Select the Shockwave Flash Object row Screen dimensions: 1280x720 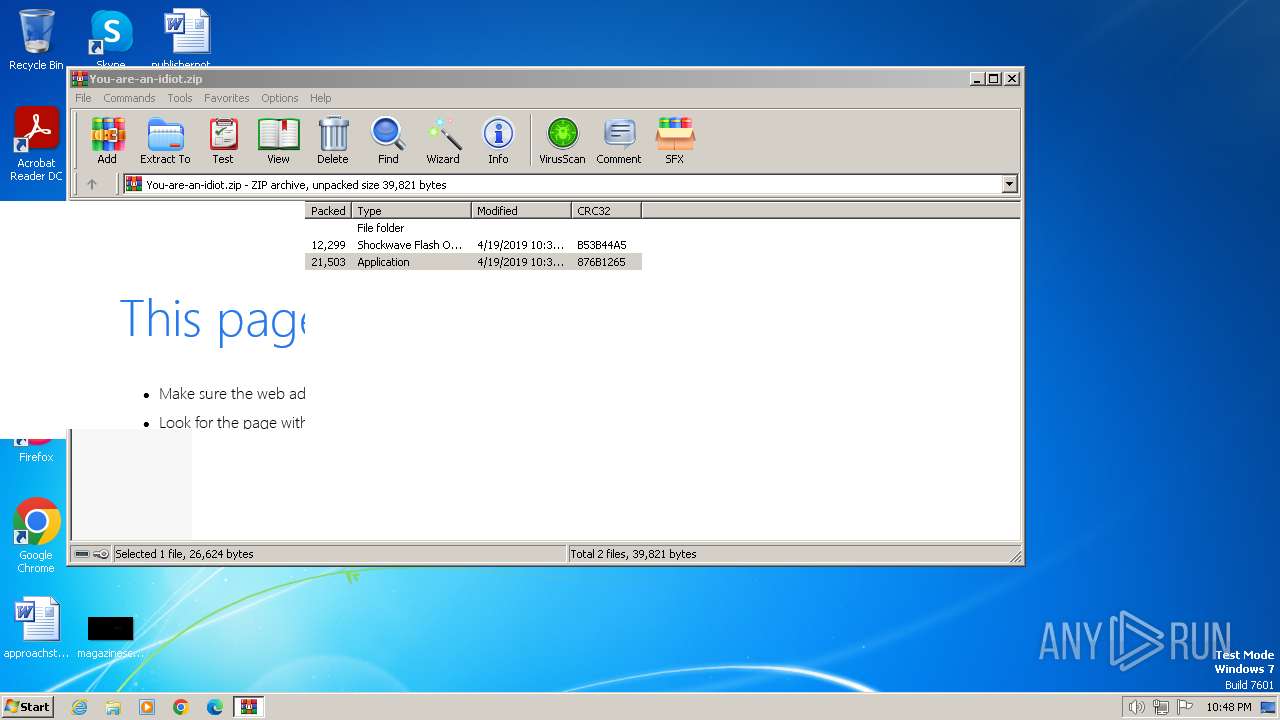[x=473, y=245]
